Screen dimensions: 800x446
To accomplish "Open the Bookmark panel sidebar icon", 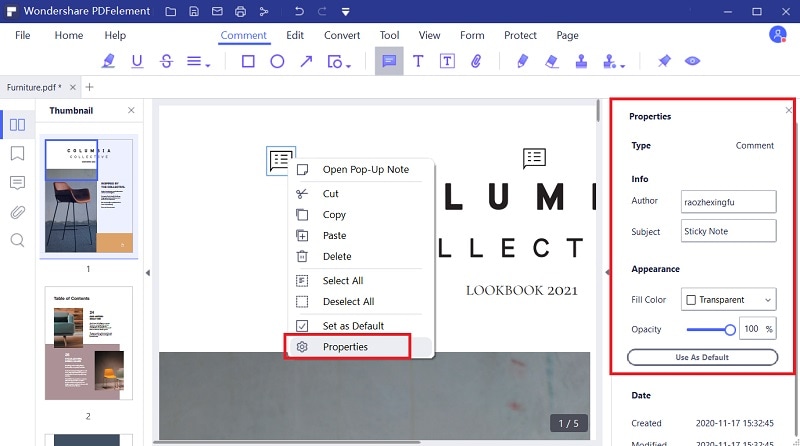I will (x=17, y=153).
